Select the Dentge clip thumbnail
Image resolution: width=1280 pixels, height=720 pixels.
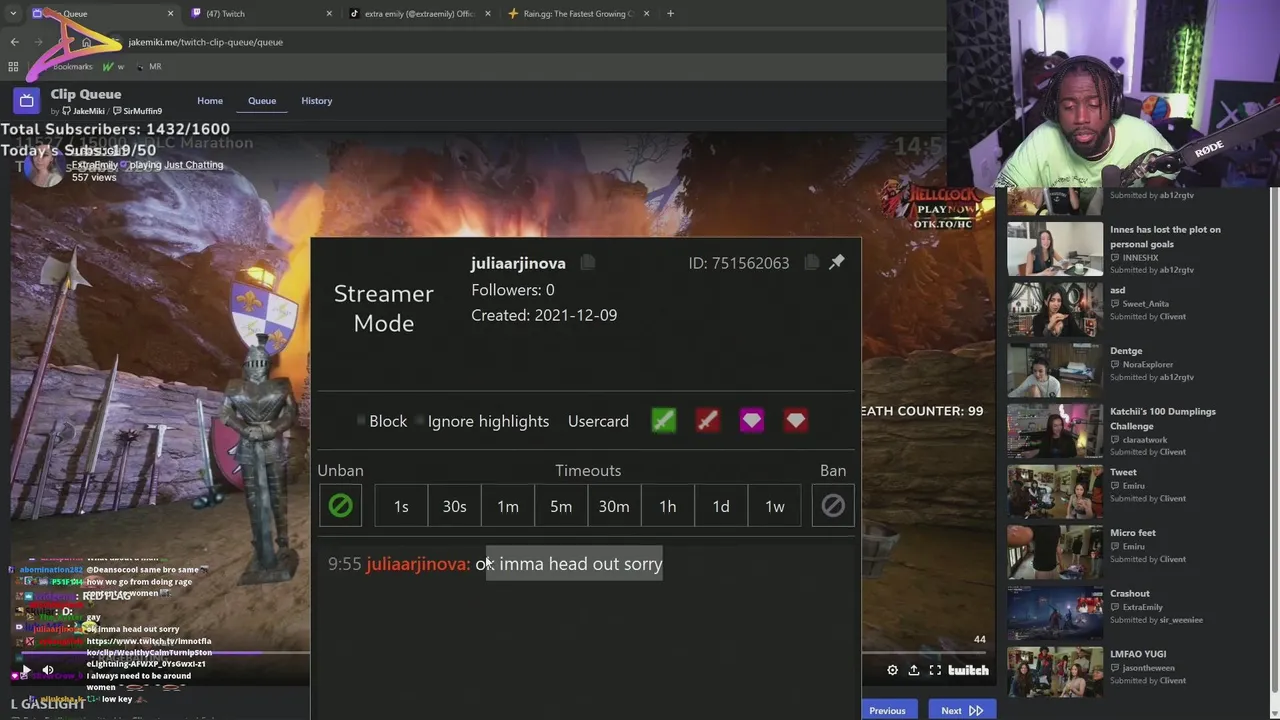click(1055, 369)
